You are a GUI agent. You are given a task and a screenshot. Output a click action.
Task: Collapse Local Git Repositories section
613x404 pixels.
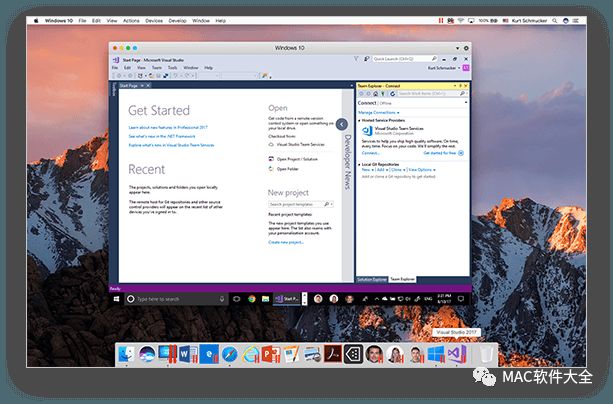click(359, 165)
